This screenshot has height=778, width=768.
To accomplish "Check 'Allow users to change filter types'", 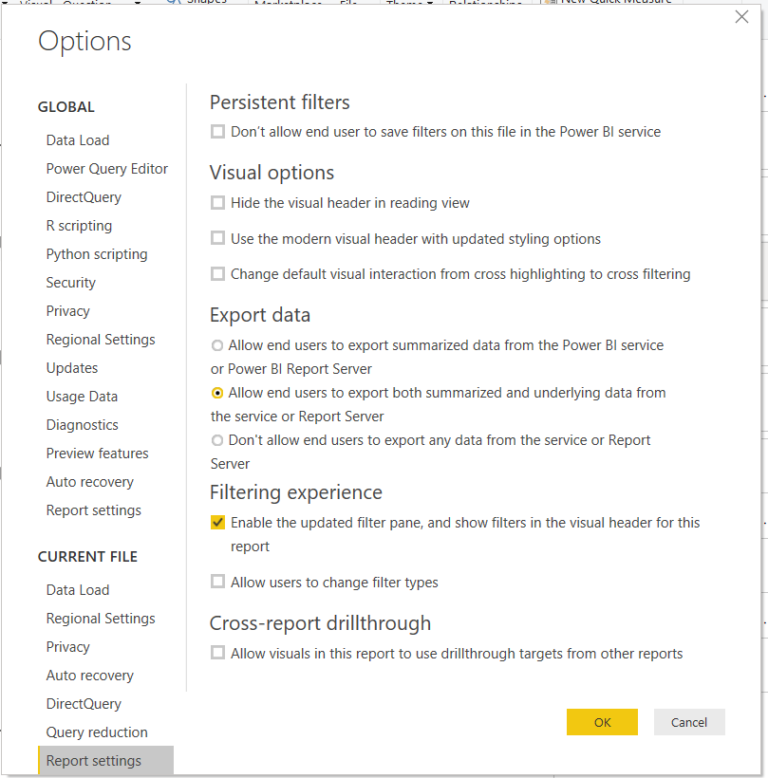I will coord(218,582).
